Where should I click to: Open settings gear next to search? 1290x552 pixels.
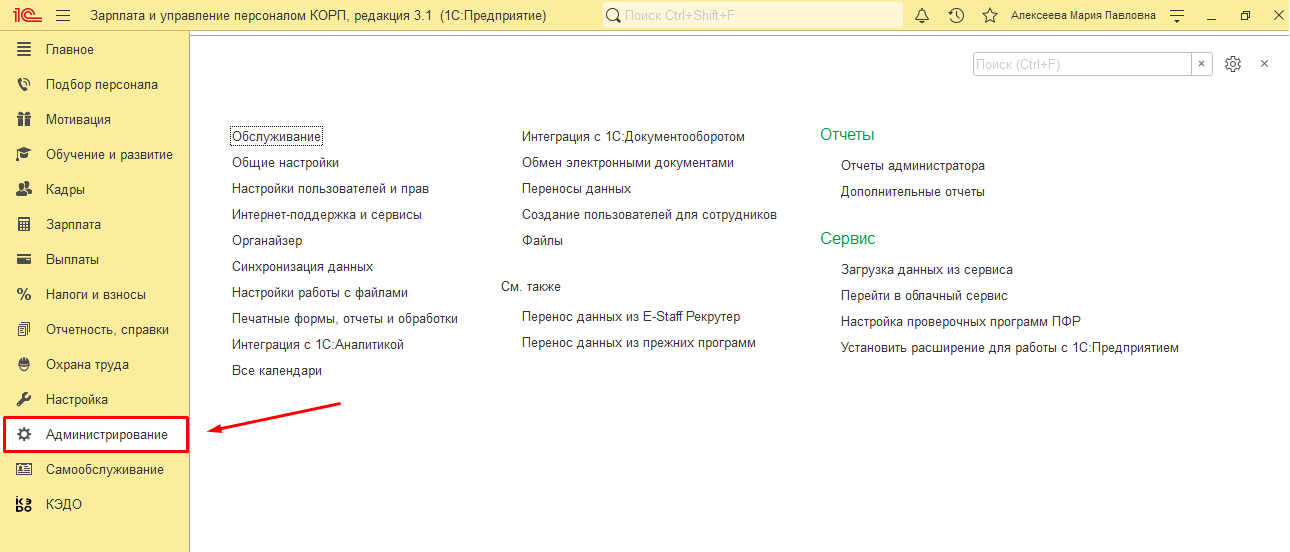pyautogui.click(x=1233, y=64)
